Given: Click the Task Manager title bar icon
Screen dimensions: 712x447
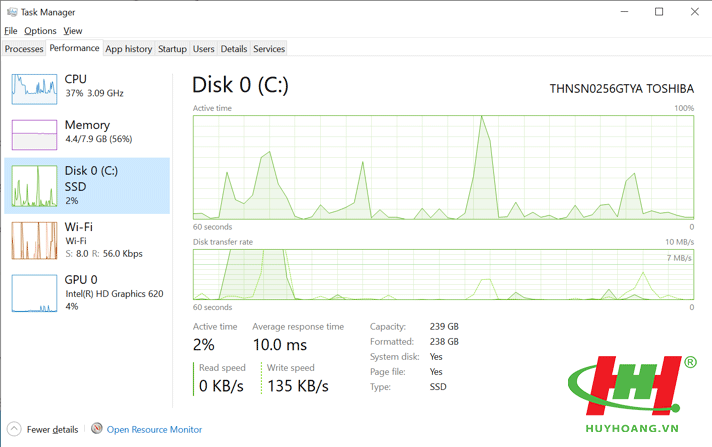Looking at the screenshot, I should click(11, 12).
